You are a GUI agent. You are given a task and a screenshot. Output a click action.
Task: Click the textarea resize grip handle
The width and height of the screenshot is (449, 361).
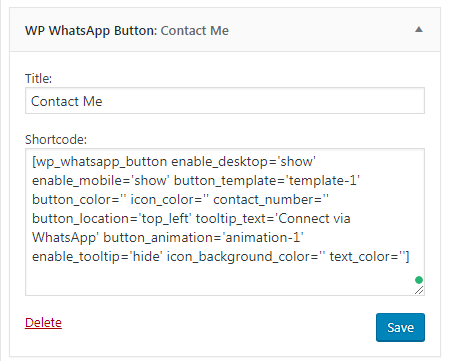[419, 290]
